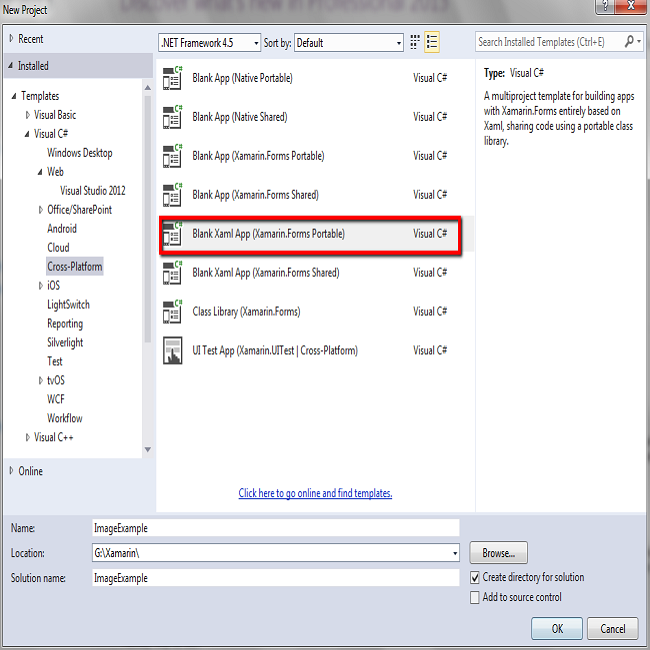The height and width of the screenshot is (650, 650).
Task: Click the Browse... button
Action: pos(498,553)
